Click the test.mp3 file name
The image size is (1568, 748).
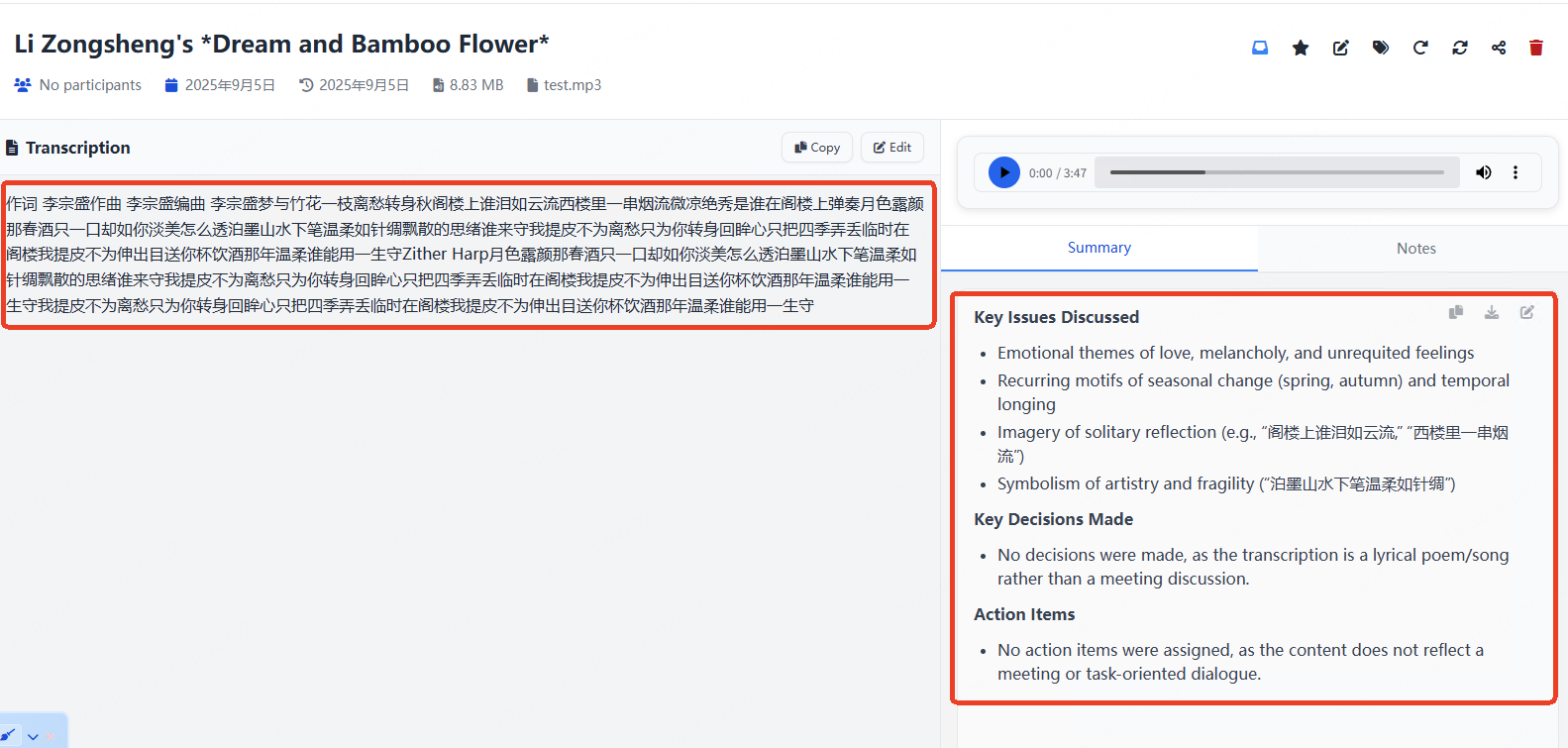tap(573, 85)
